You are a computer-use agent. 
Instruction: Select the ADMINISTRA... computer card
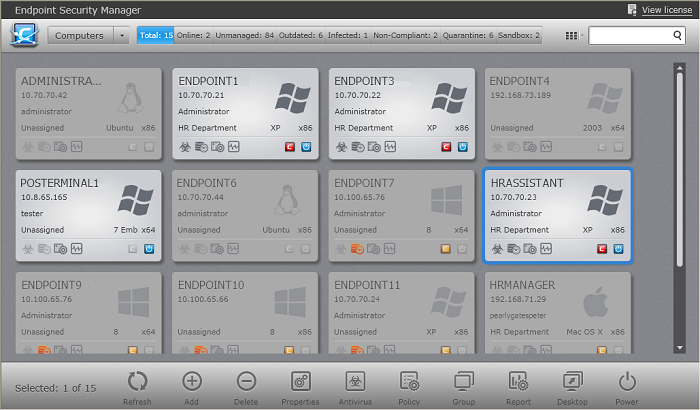88,113
